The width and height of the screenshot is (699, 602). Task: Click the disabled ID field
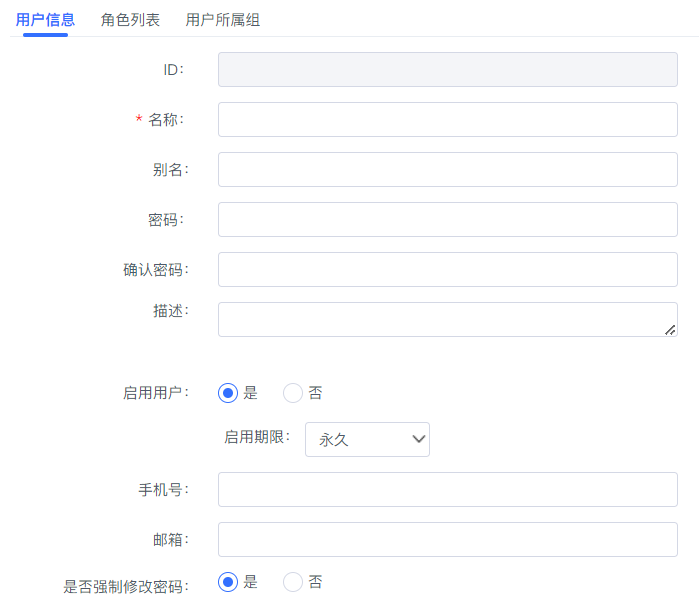(x=448, y=70)
